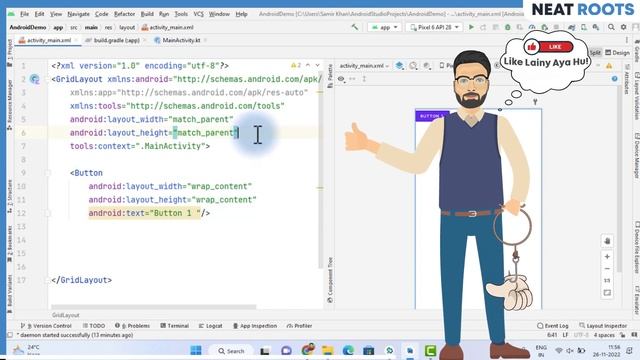Screen dimensions: 640x360
Task: Select the Design Surface layers icon
Action: click(400, 66)
